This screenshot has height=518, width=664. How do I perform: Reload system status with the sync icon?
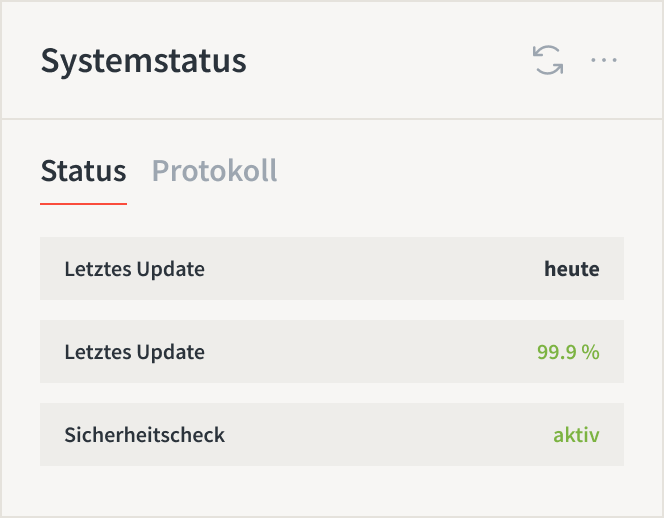[x=548, y=60]
